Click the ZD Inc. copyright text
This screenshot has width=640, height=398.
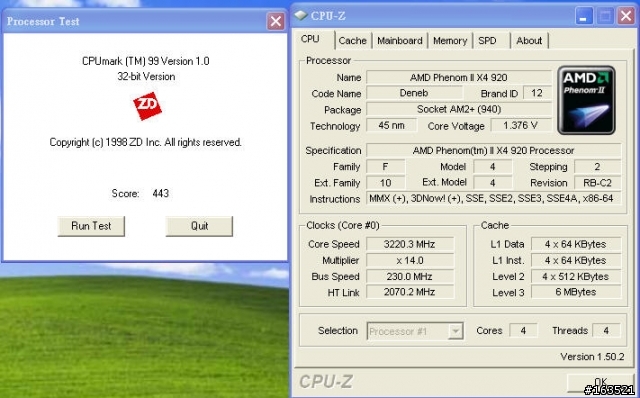point(146,142)
